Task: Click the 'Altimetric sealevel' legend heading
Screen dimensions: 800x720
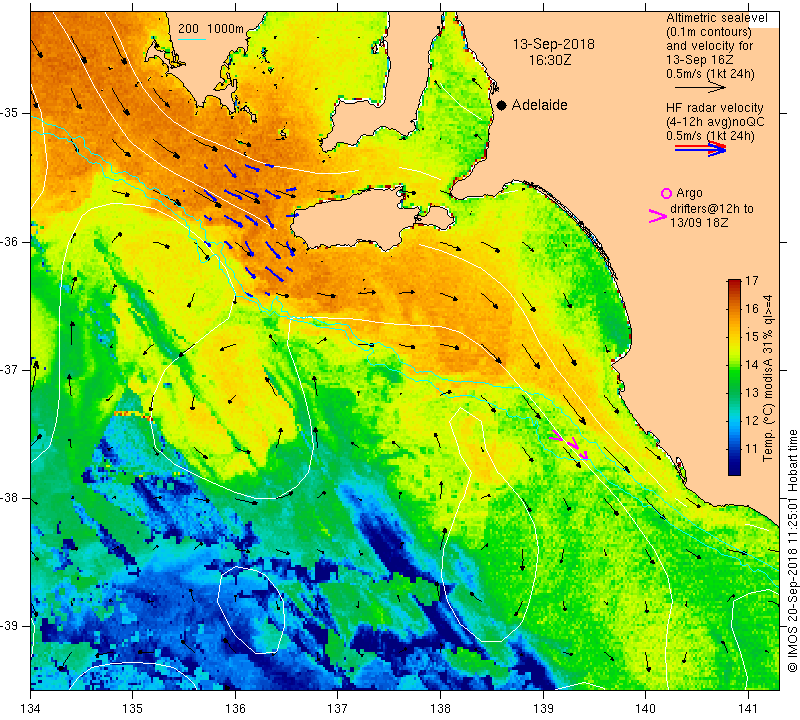Action: coord(716,18)
